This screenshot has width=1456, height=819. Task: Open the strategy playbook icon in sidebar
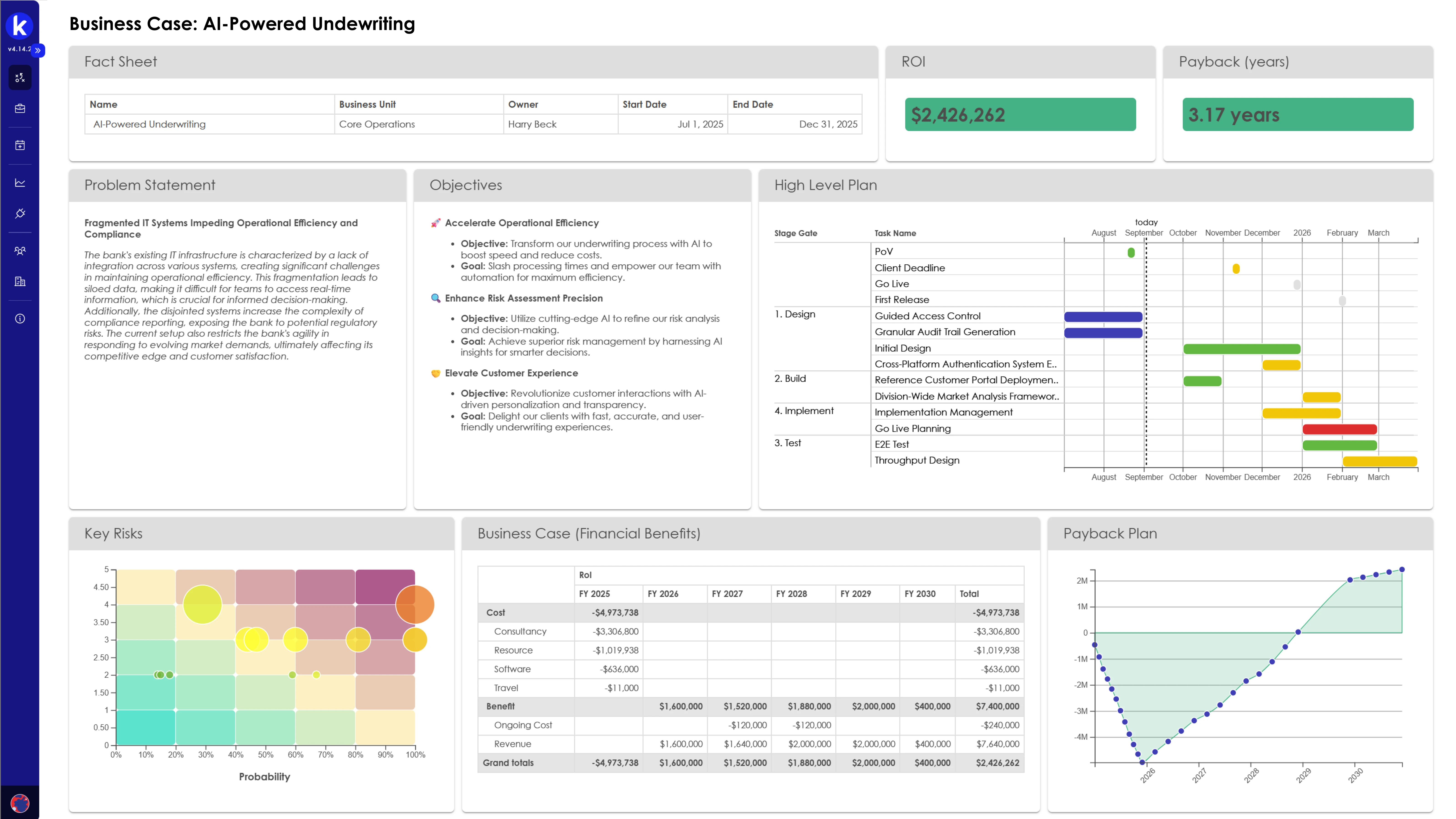tap(20, 77)
